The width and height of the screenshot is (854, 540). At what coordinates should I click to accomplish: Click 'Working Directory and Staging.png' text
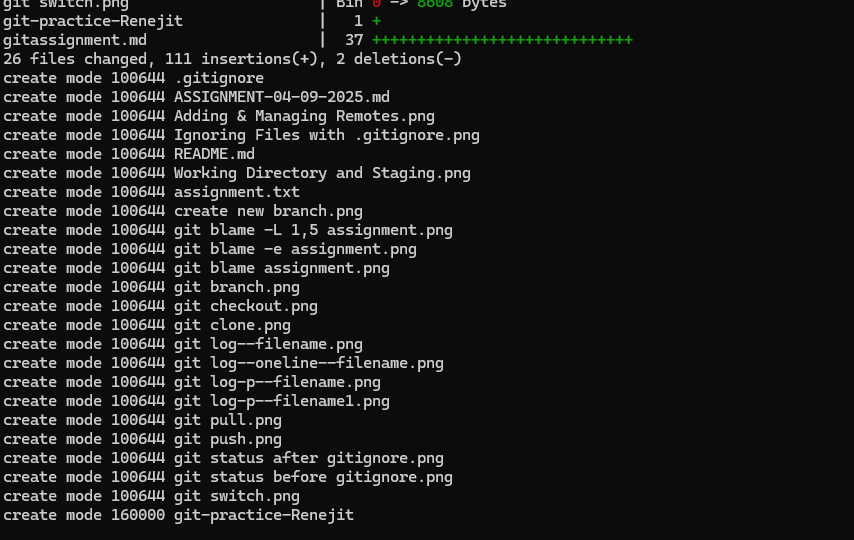tap(322, 173)
